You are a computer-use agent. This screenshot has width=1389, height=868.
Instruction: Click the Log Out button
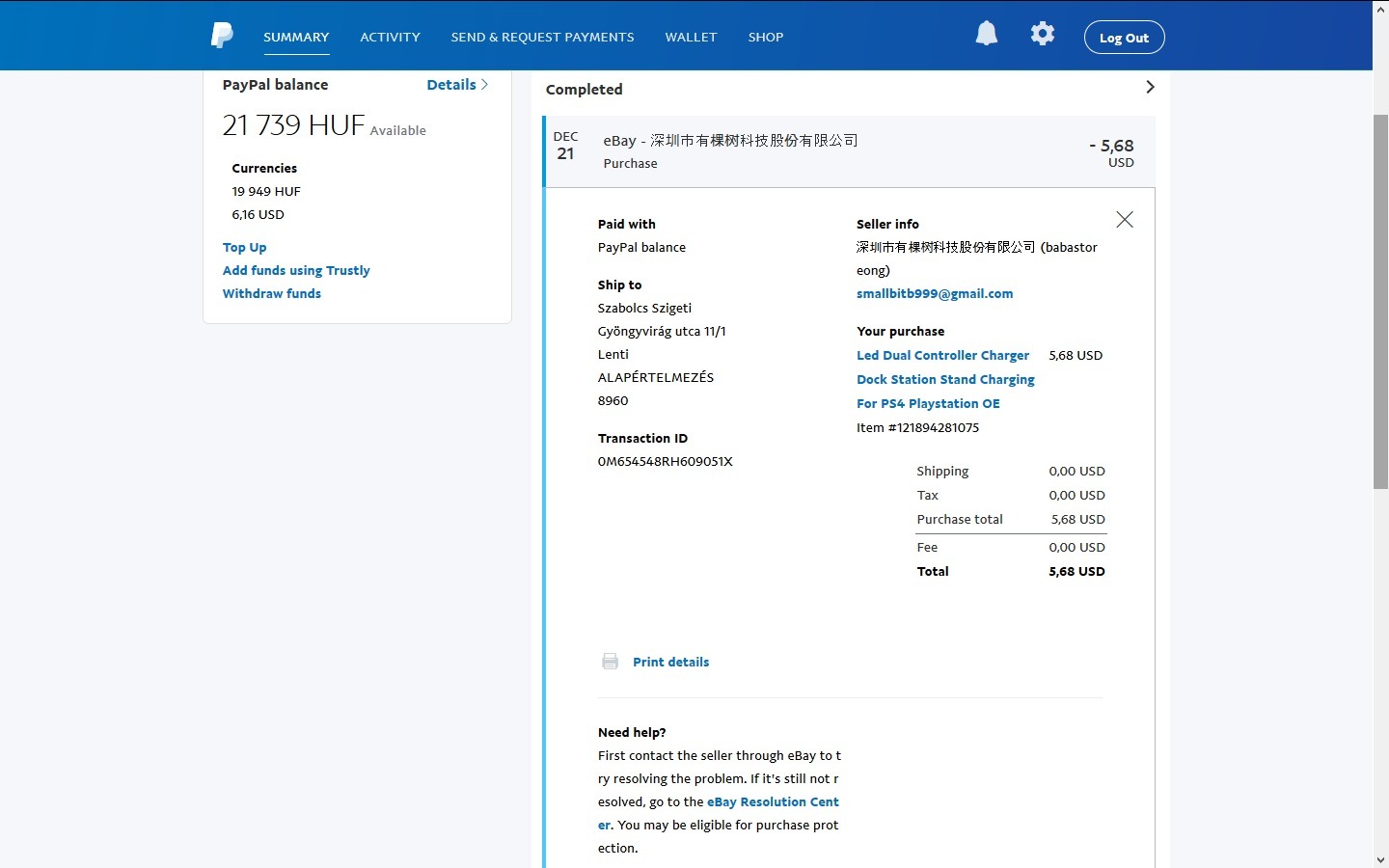click(x=1124, y=38)
